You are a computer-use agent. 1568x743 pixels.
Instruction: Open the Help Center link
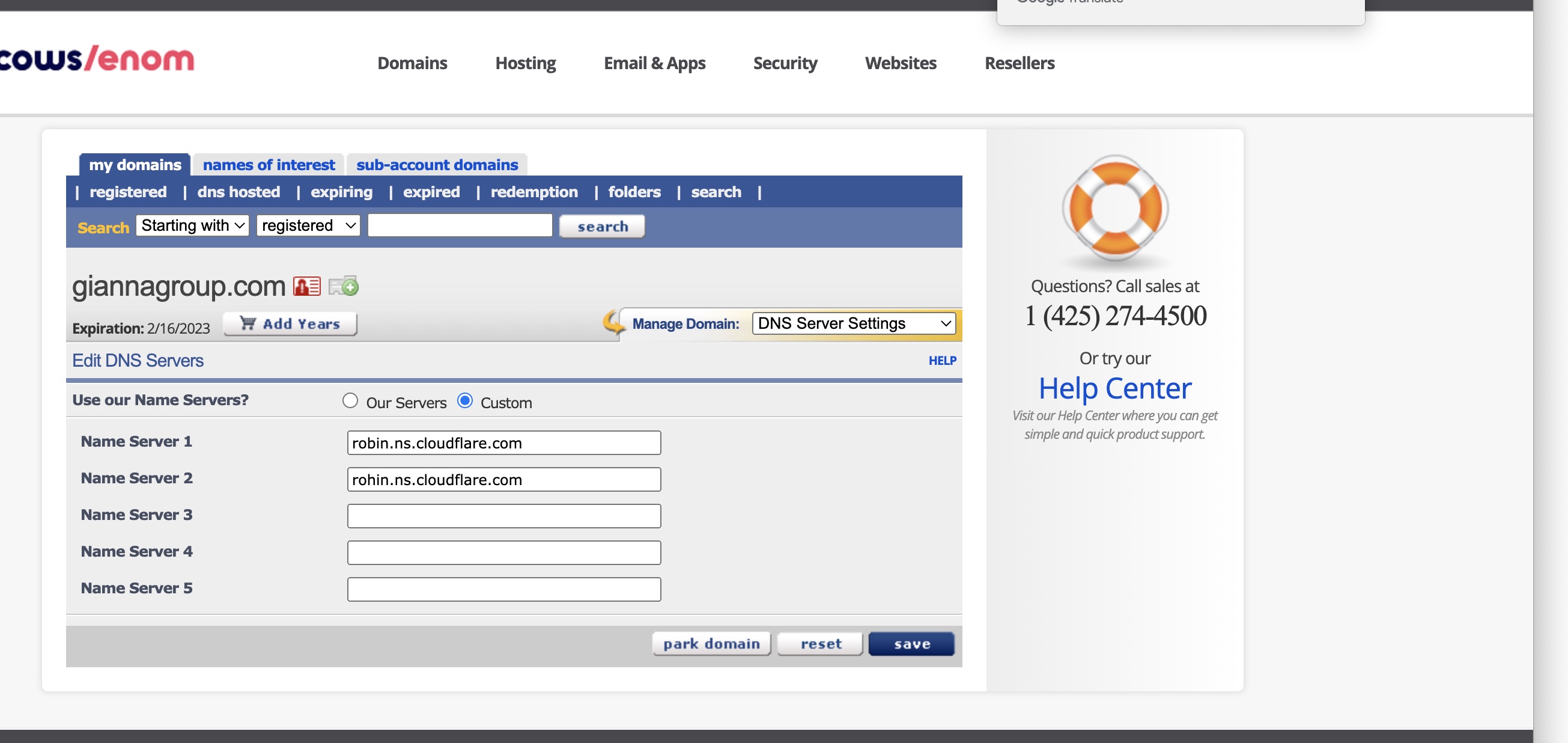click(x=1114, y=388)
